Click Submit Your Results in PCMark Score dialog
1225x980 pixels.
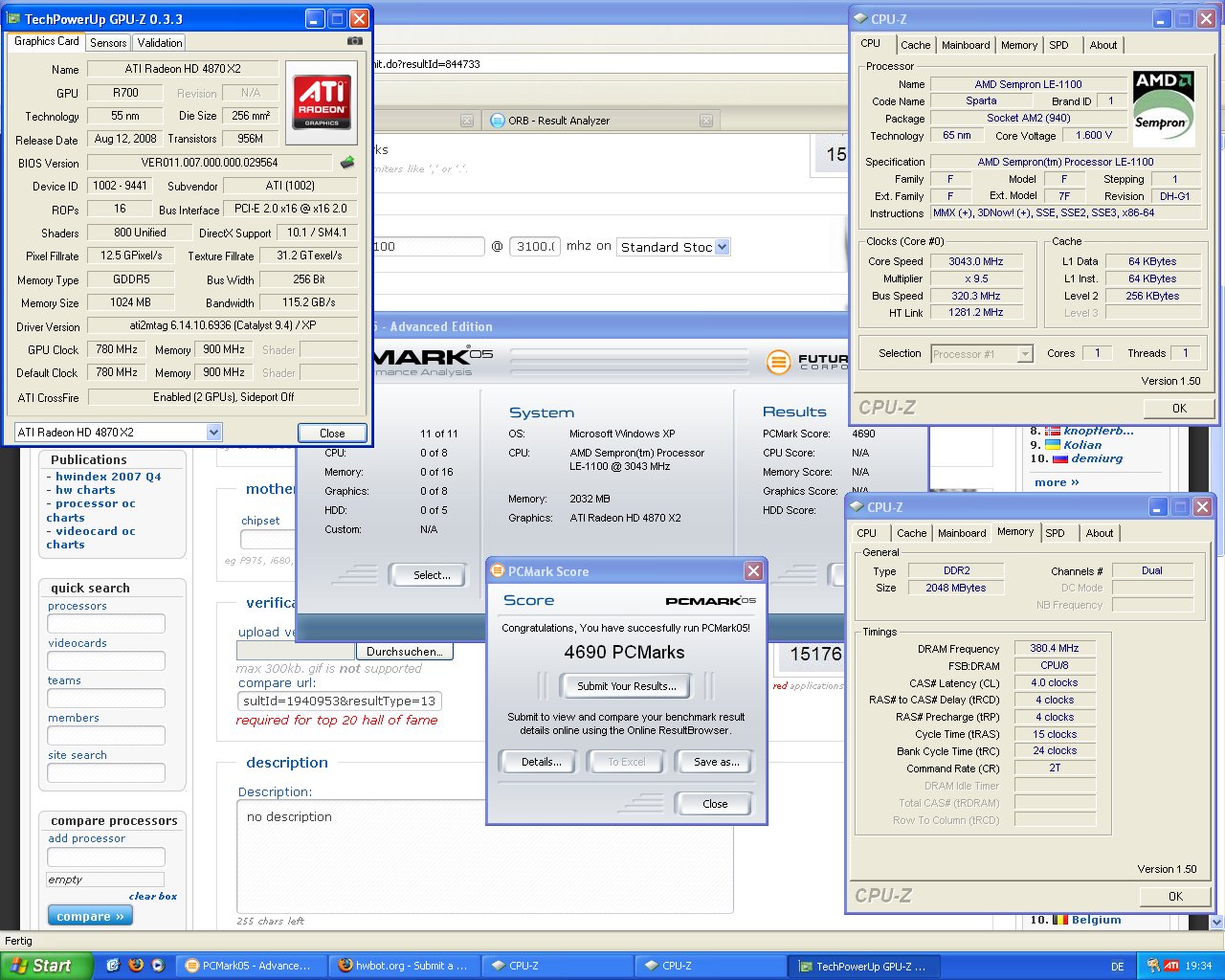point(627,686)
